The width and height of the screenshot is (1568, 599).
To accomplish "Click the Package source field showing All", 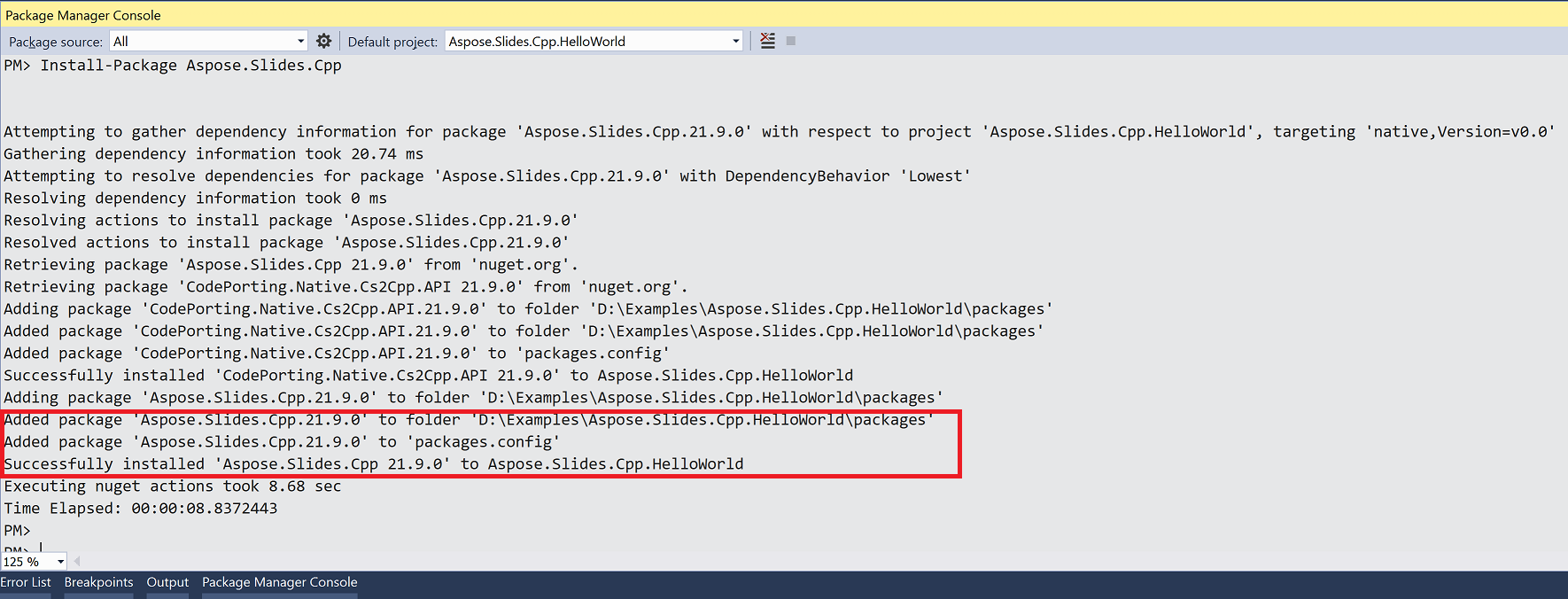I will click(x=208, y=41).
